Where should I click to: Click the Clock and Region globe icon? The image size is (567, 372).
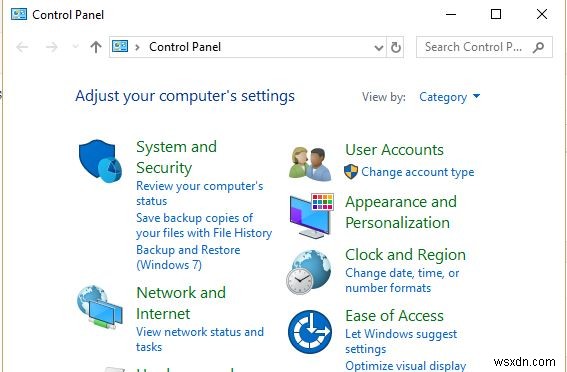[308, 272]
